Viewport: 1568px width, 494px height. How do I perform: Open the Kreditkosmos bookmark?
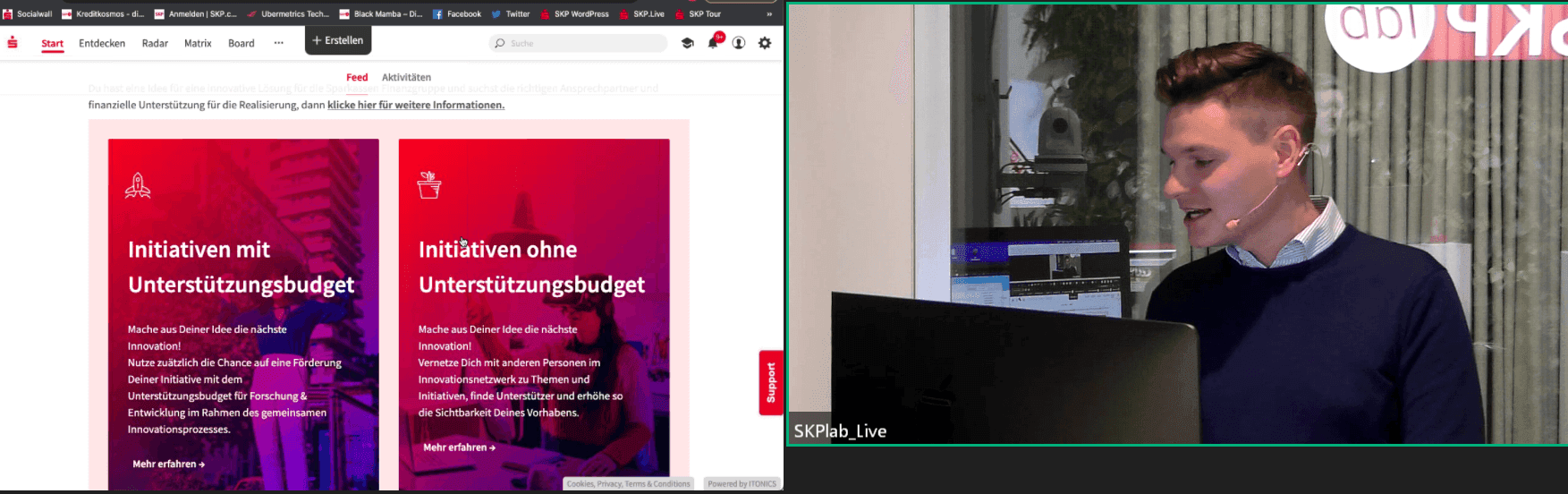click(x=104, y=13)
